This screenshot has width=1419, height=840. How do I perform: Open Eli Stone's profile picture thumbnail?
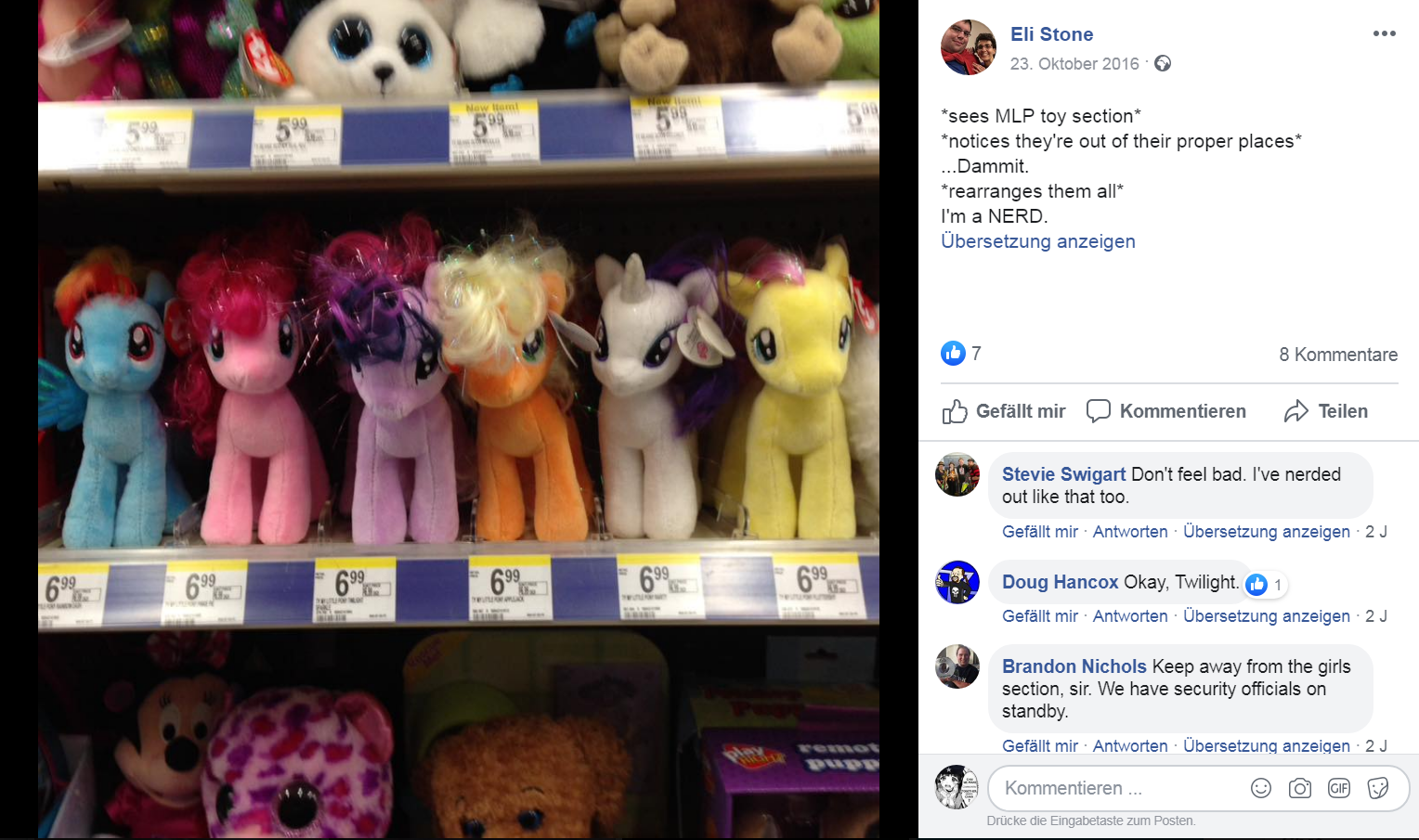[x=969, y=47]
